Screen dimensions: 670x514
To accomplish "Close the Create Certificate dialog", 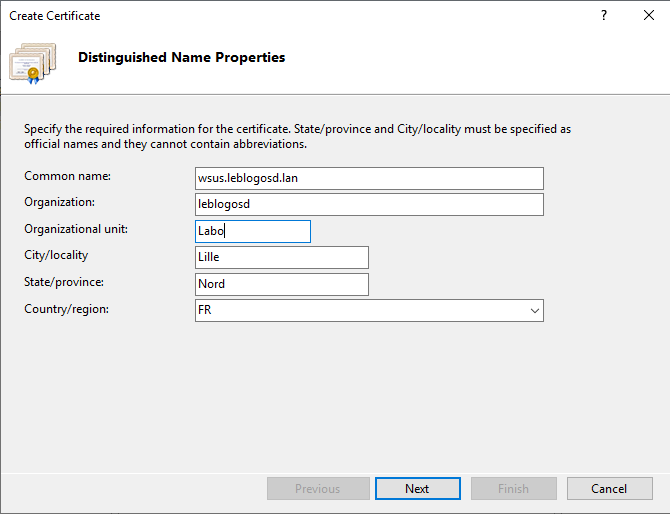I will coord(647,16).
